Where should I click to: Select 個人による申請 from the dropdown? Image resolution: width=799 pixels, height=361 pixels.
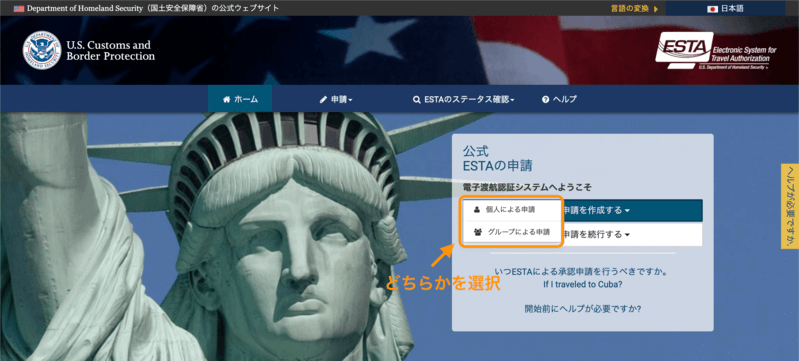[511, 209]
